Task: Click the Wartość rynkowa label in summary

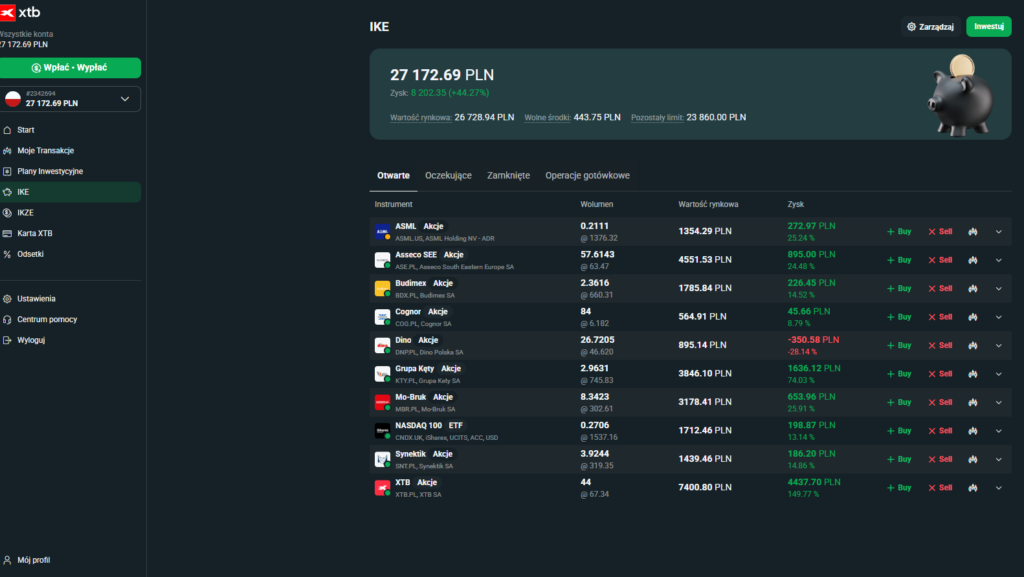Action: coord(421,117)
